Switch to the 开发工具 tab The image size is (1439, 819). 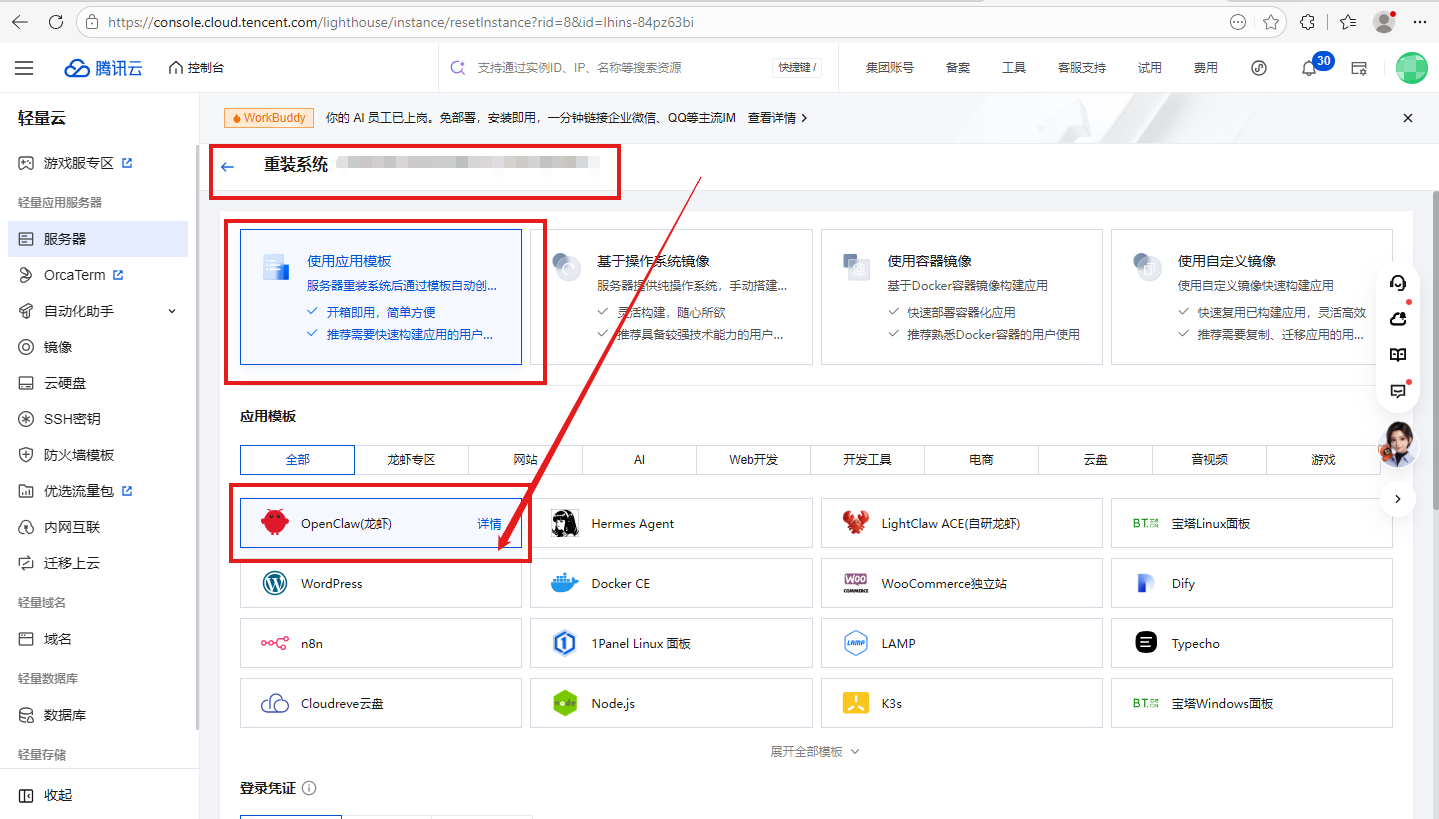tap(867, 460)
